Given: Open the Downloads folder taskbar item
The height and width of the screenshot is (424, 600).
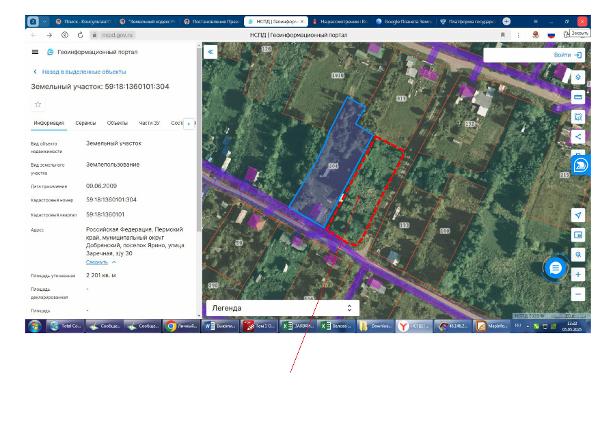Looking at the screenshot, I should (375, 326).
